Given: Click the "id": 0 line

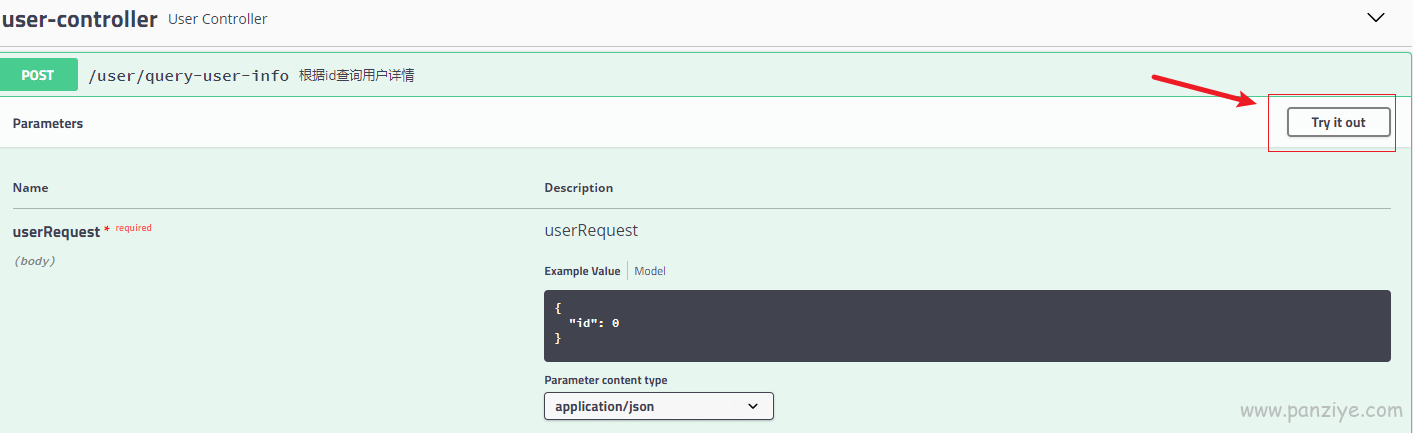Looking at the screenshot, I should pos(594,323).
